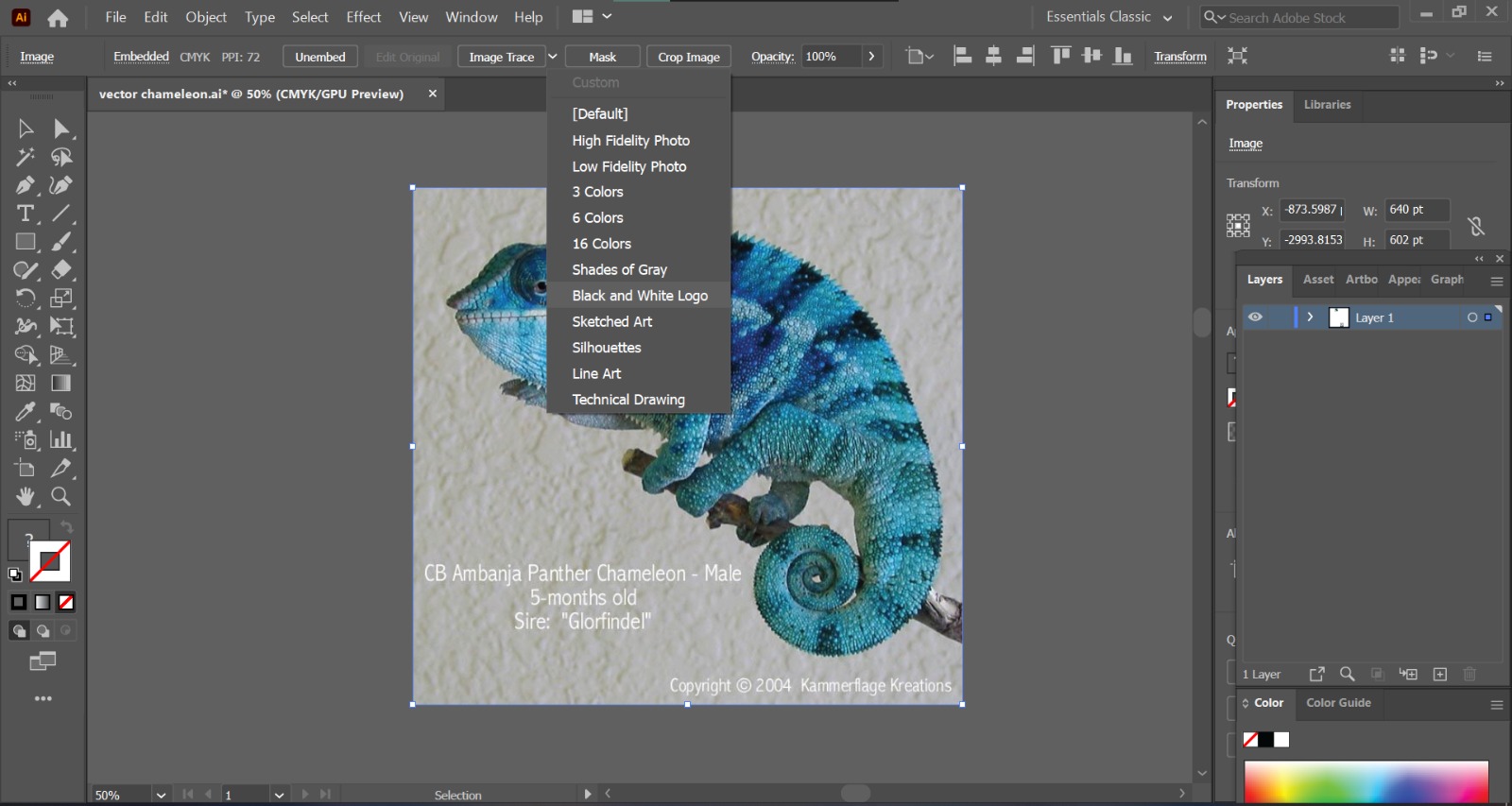Create new layer in Layers panel
This screenshot has width=1512, height=806.
coord(1440,674)
